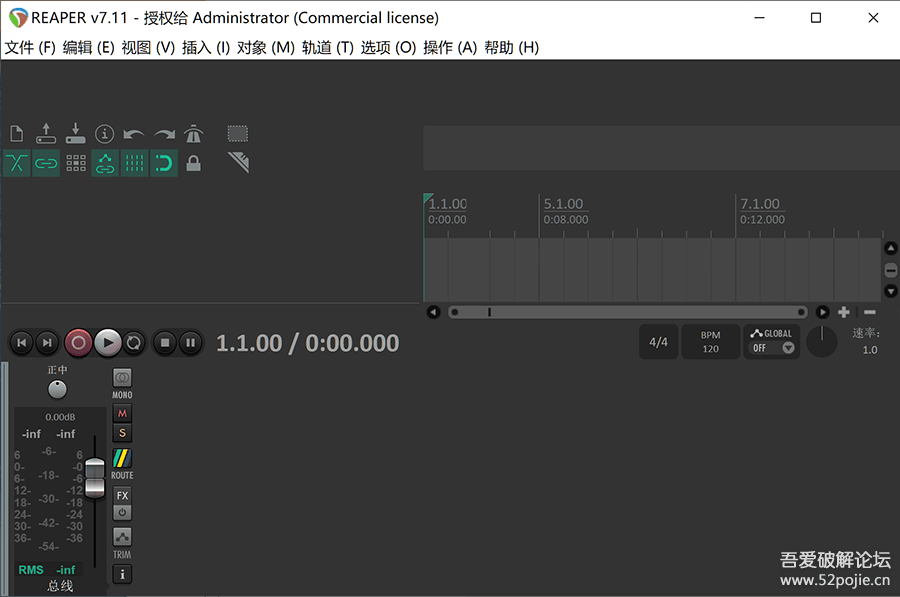This screenshot has height=597, width=900.
Task: Undo the last action
Action: (x=134, y=134)
